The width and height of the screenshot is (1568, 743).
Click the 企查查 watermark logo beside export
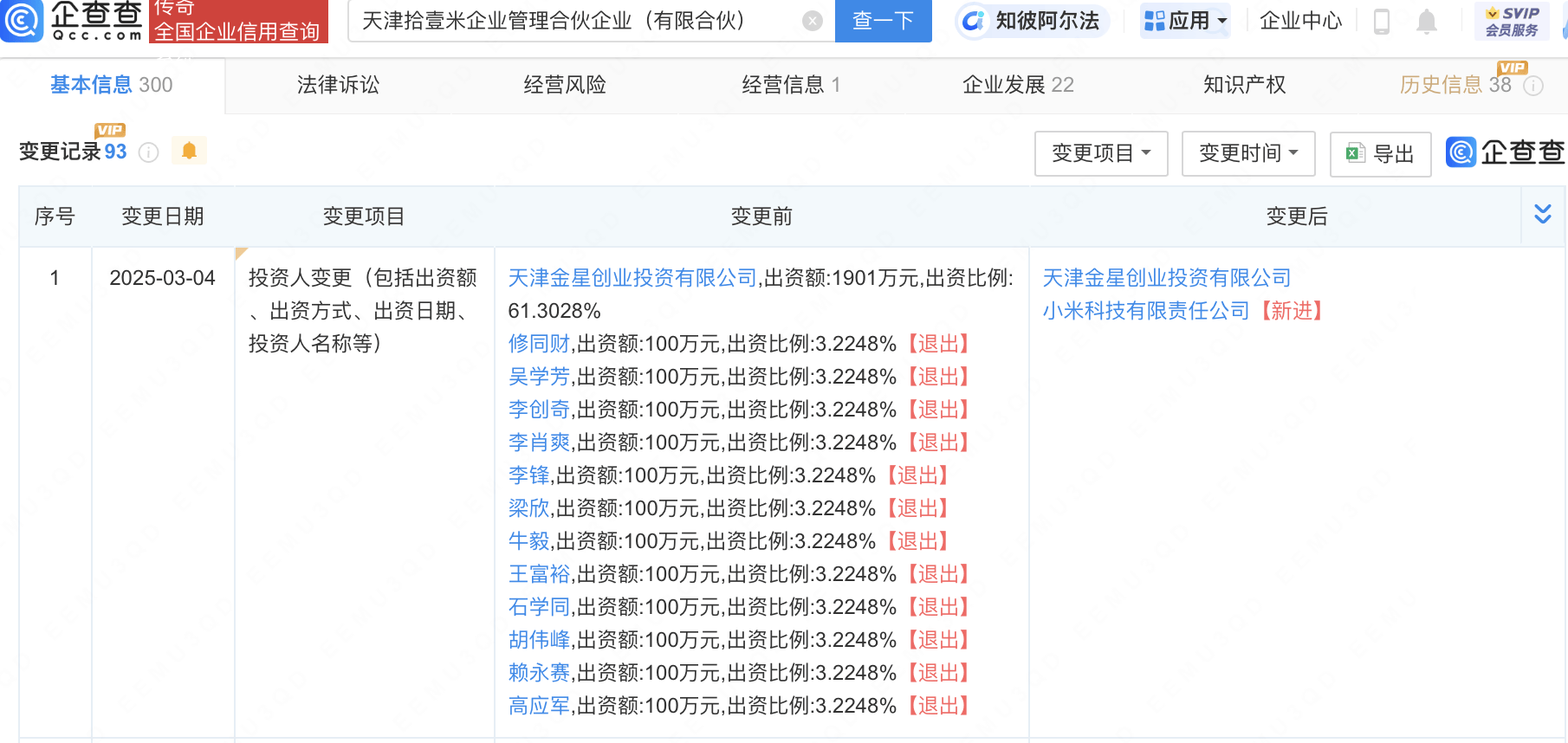coord(1506,152)
